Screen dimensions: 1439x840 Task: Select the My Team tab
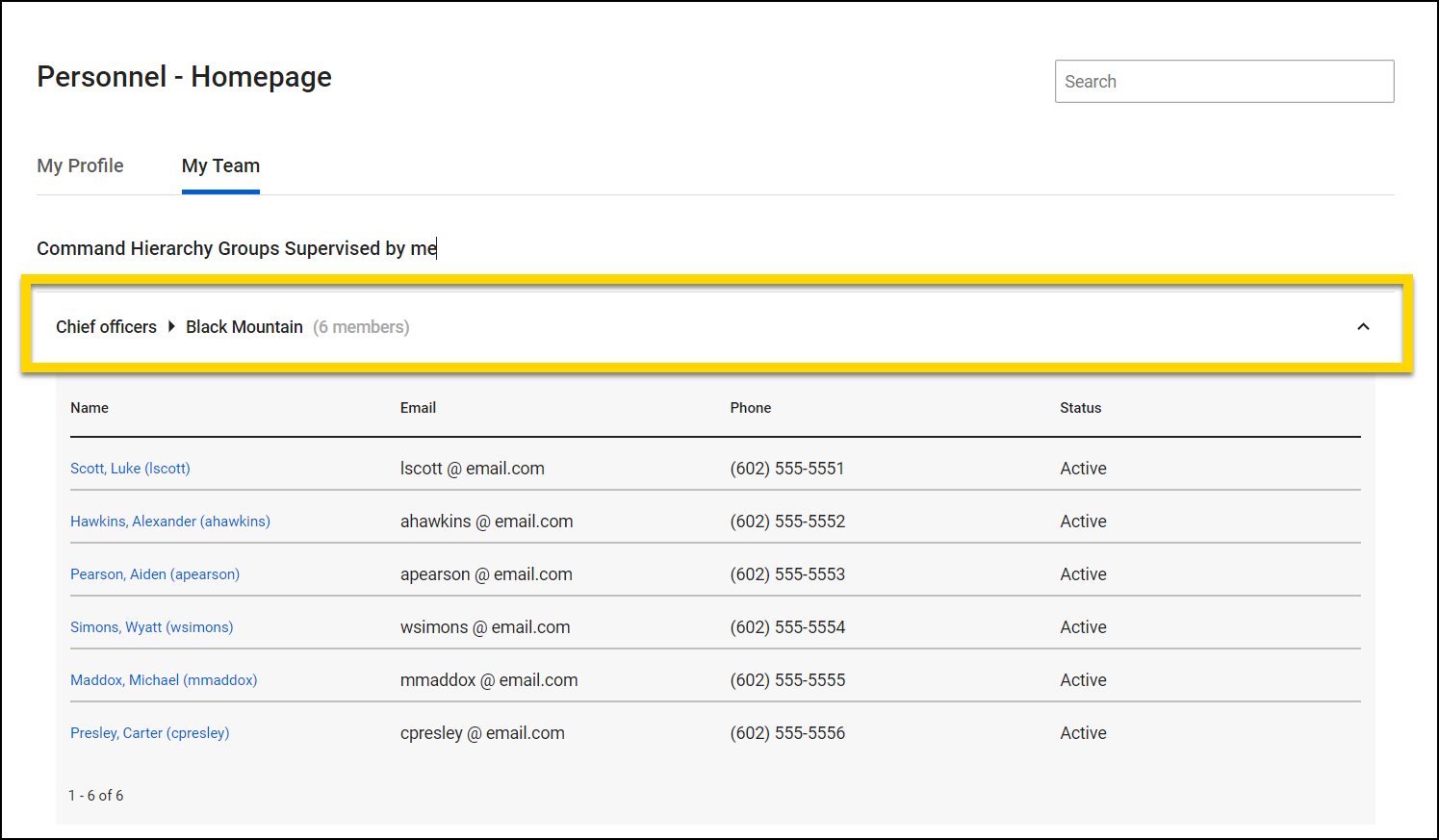(220, 165)
